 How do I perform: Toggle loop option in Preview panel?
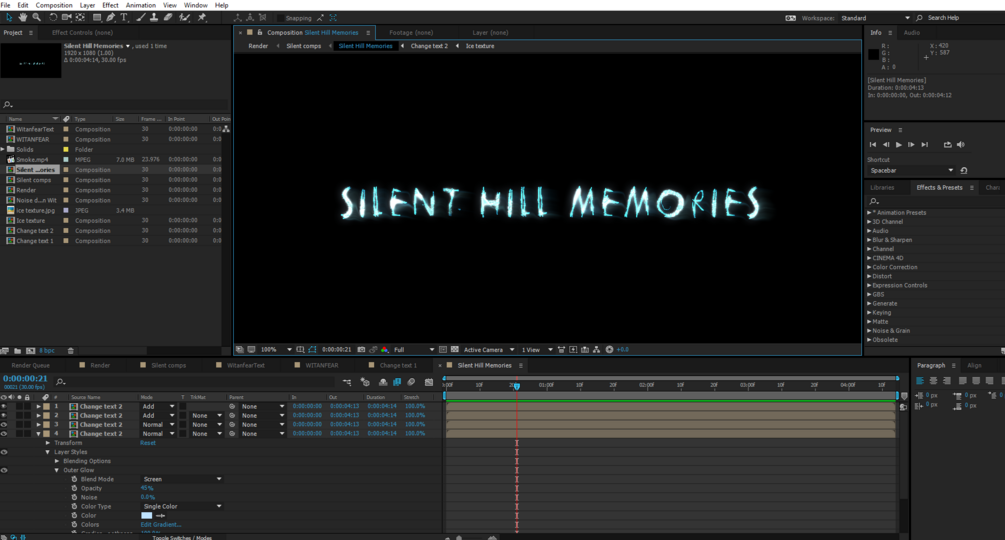coord(947,145)
